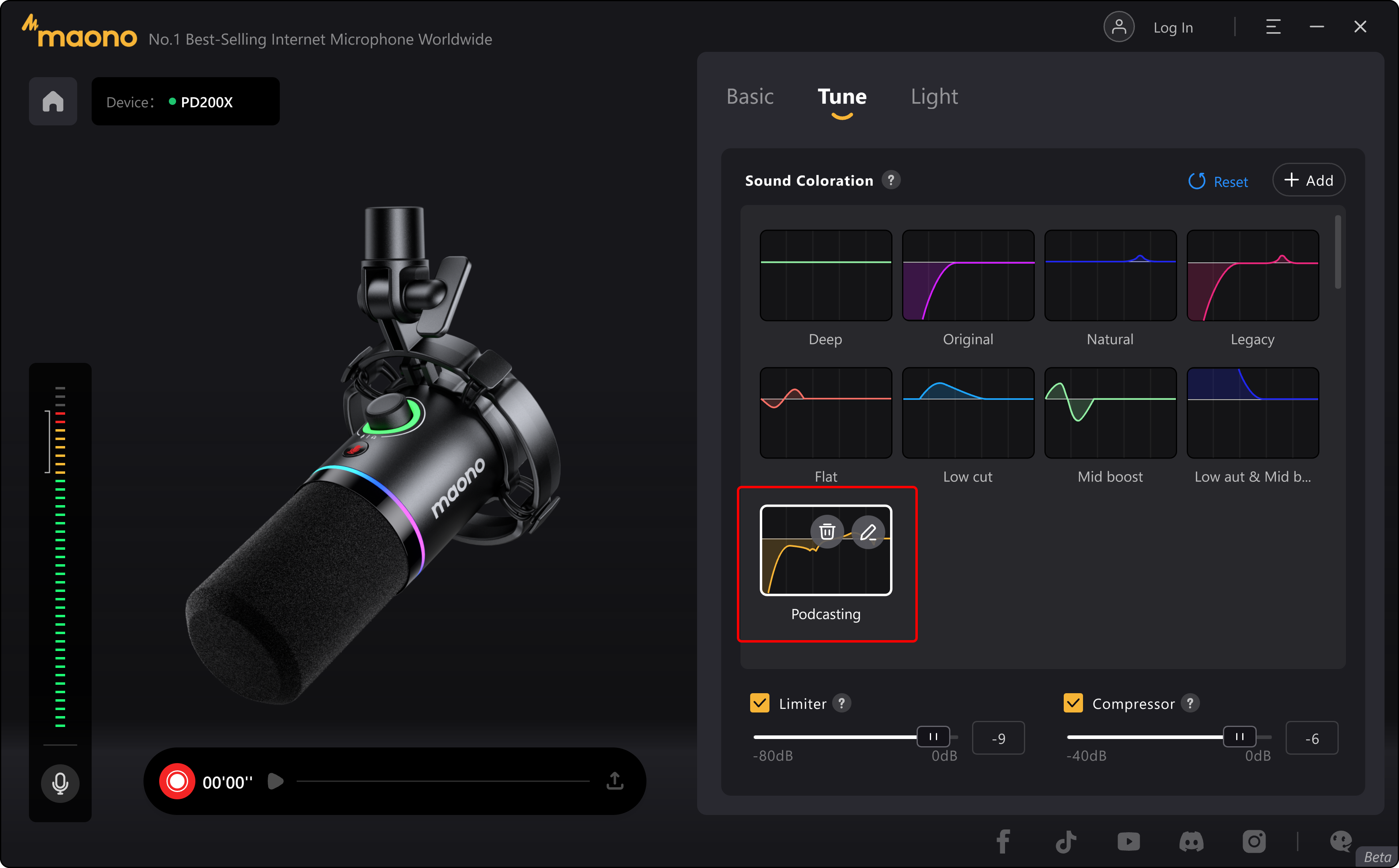
Task: Open the microphone settings via mic icon
Action: pyautogui.click(x=60, y=782)
